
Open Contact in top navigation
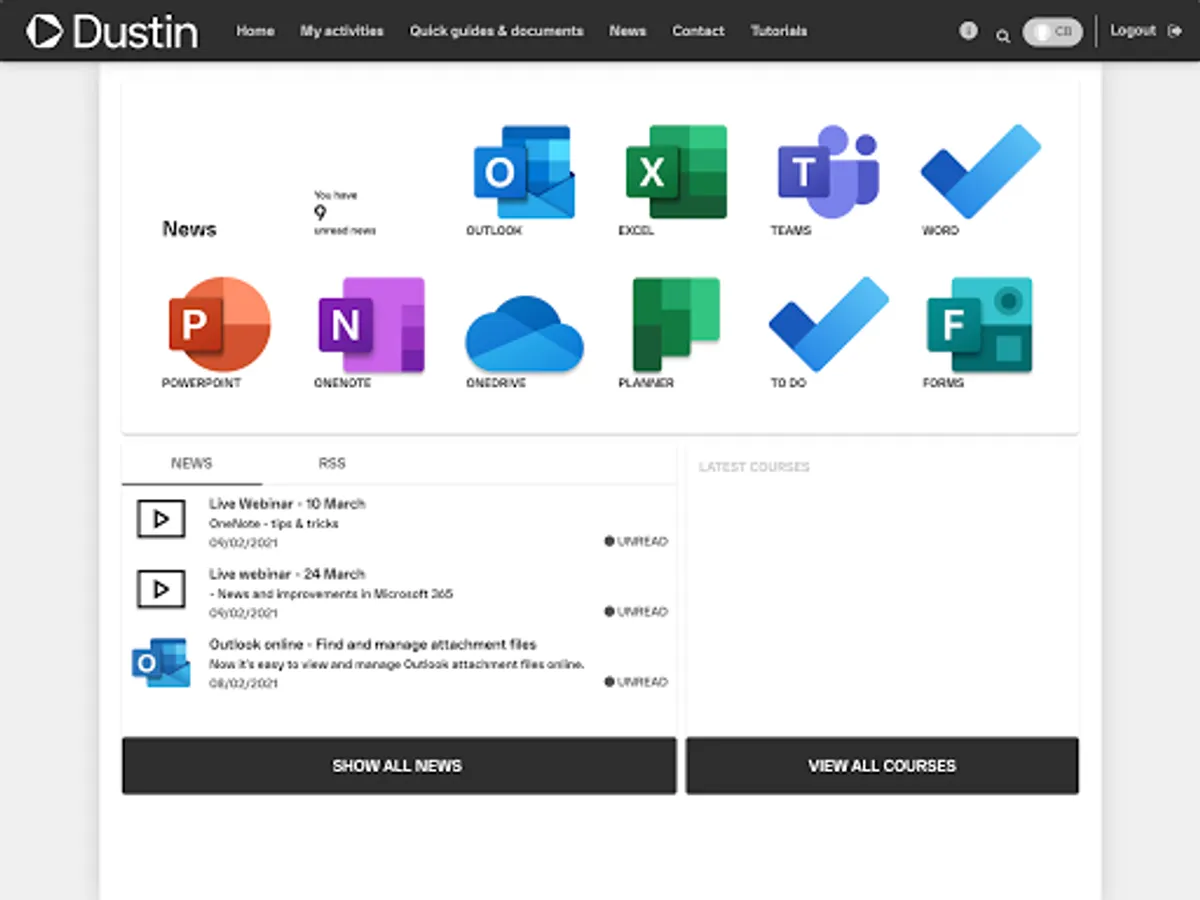698,31
